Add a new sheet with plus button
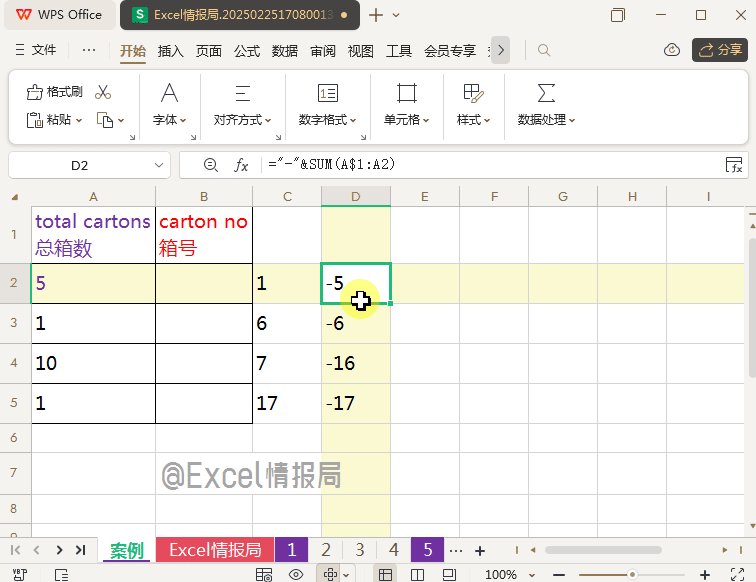 tap(480, 550)
